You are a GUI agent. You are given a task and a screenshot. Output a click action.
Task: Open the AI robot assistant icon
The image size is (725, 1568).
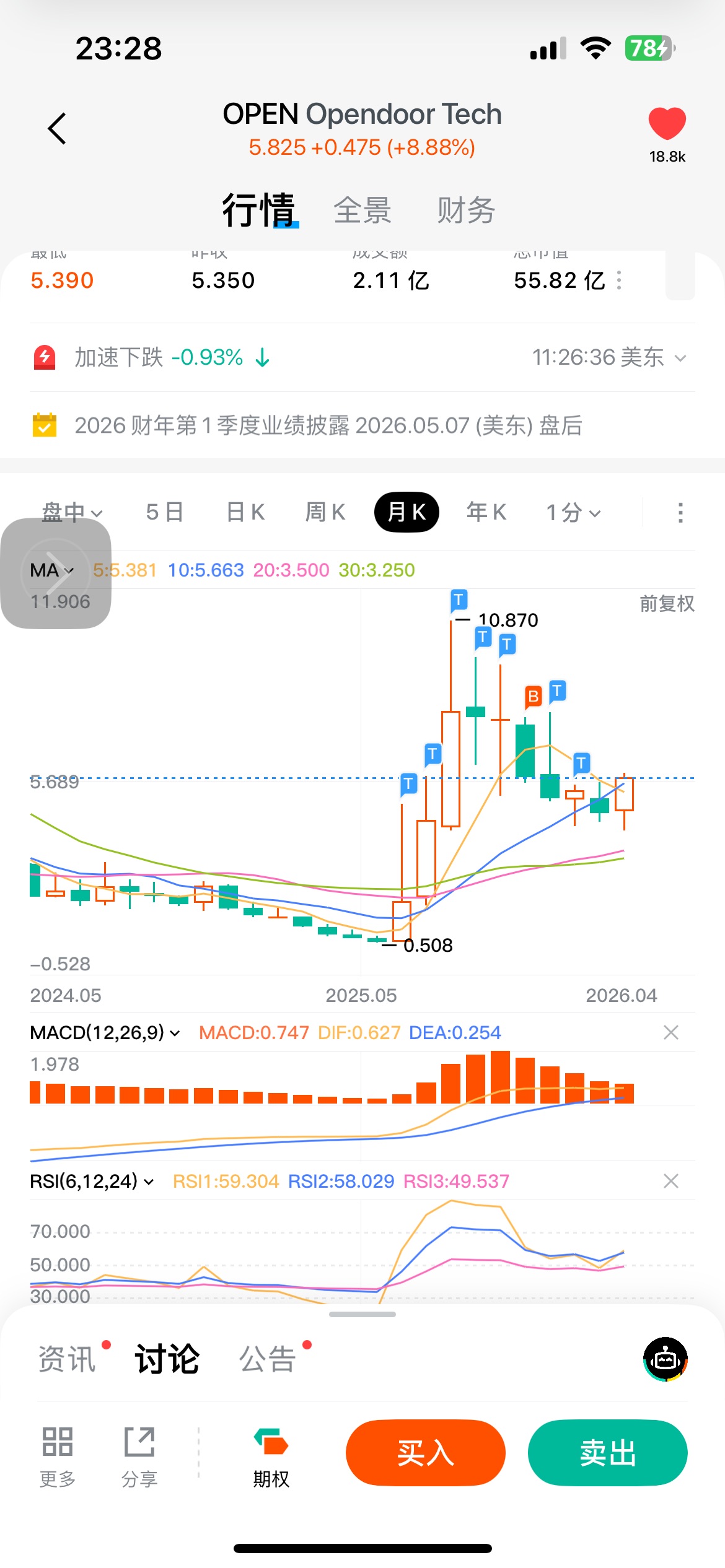[665, 1359]
